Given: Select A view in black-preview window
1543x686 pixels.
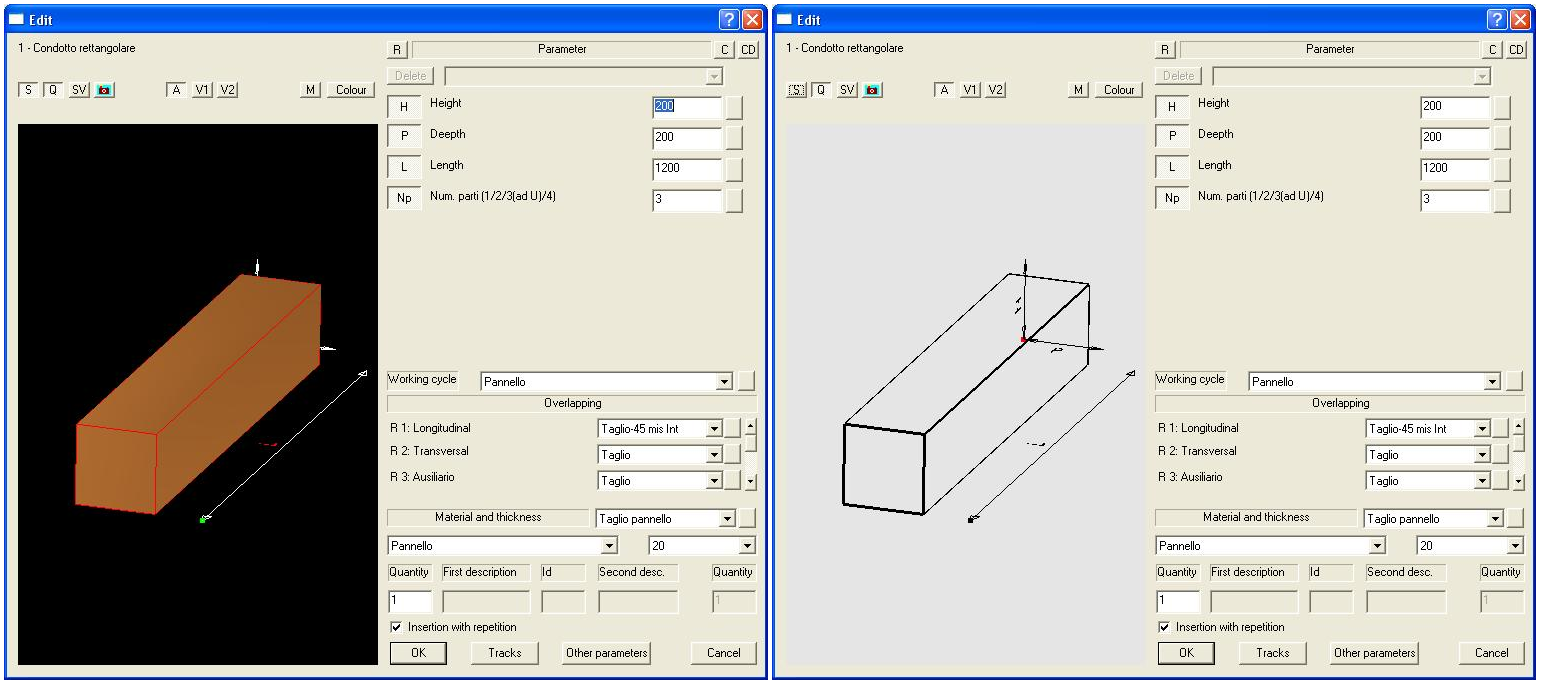Looking at the screenshot, I should (x=176, y=90).
